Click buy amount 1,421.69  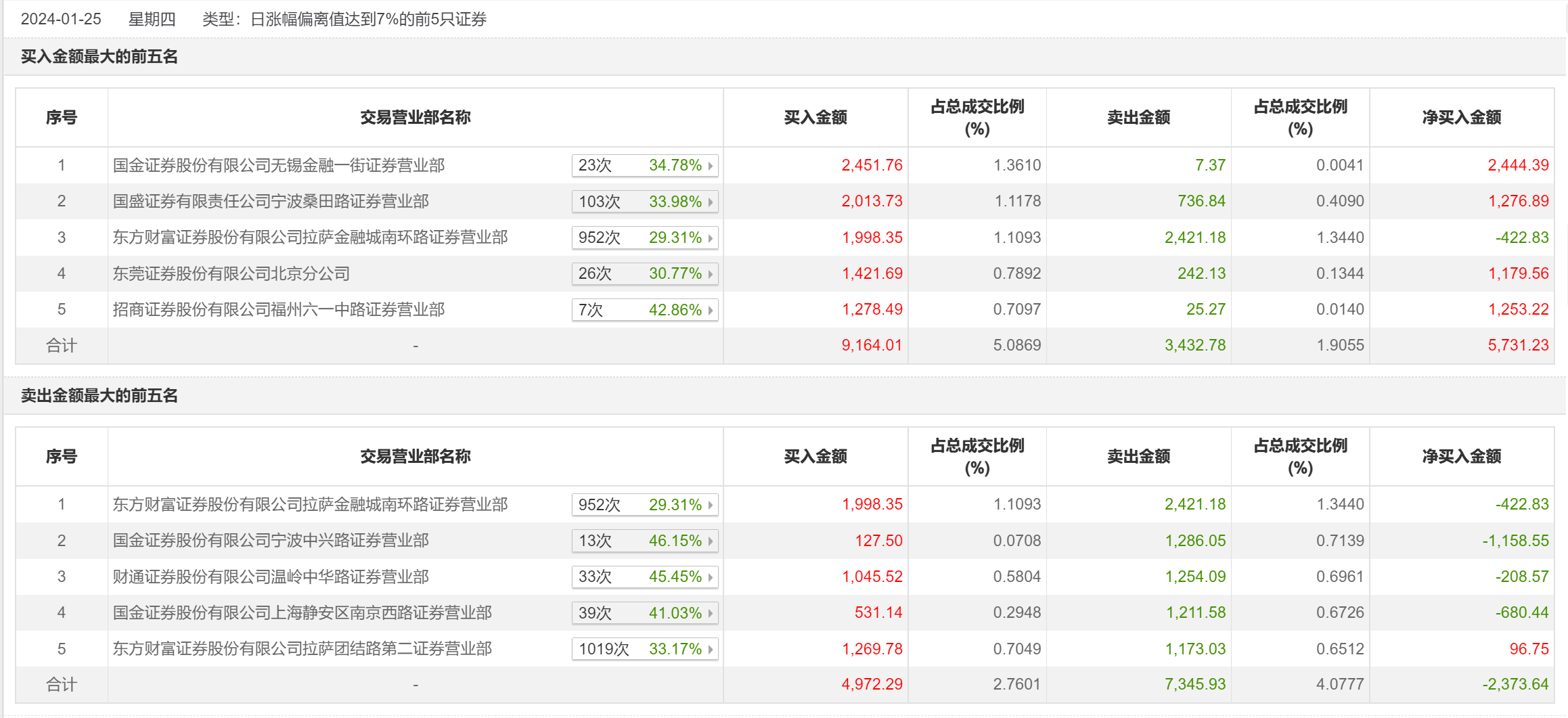[x=872, y=274]
